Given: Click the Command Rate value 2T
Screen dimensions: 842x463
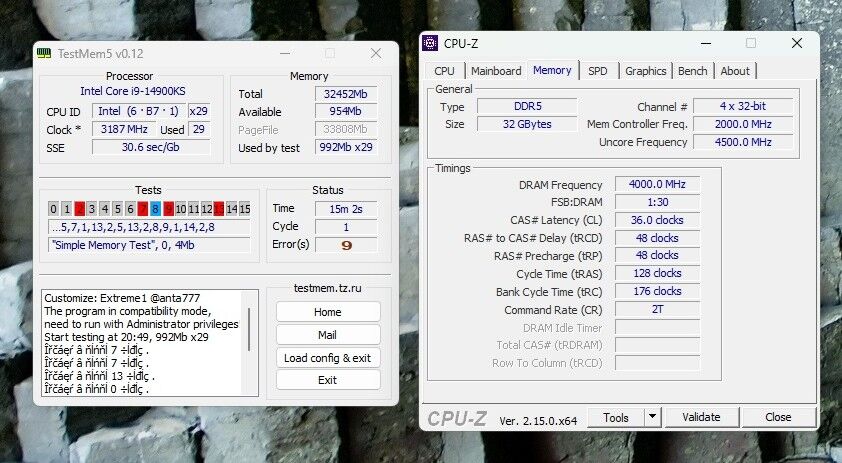Looking at the screenshot, I should [657, 309].
